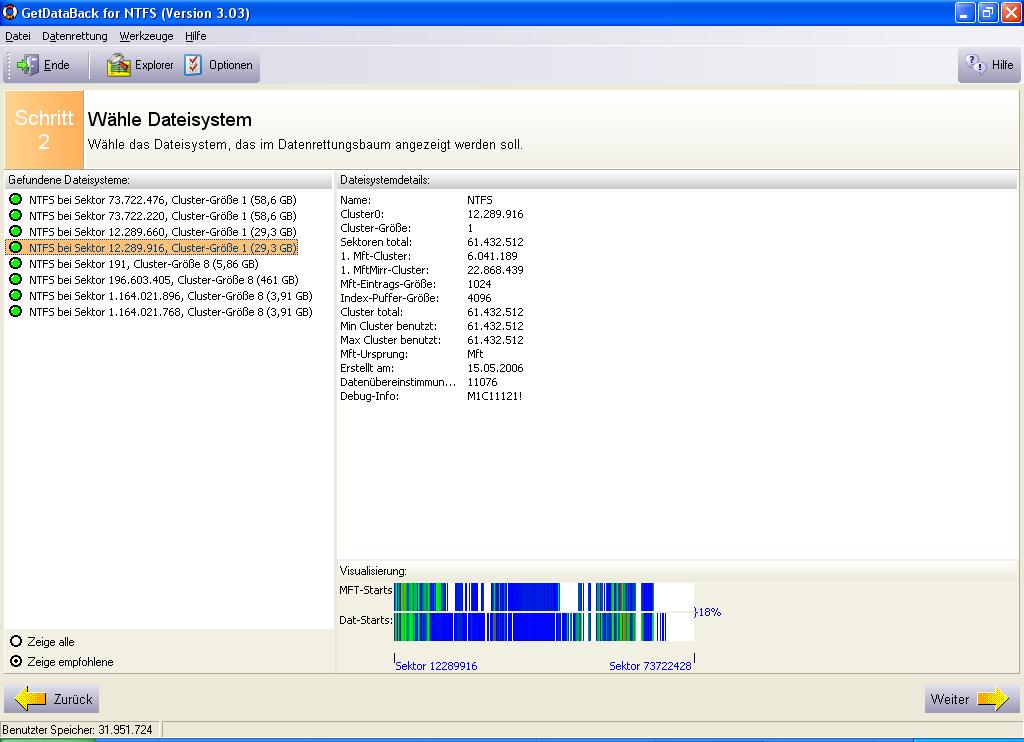Click the Erstellt am date 15.05.2006
The width and height of the screenshot is (1024, 742).
495,368
